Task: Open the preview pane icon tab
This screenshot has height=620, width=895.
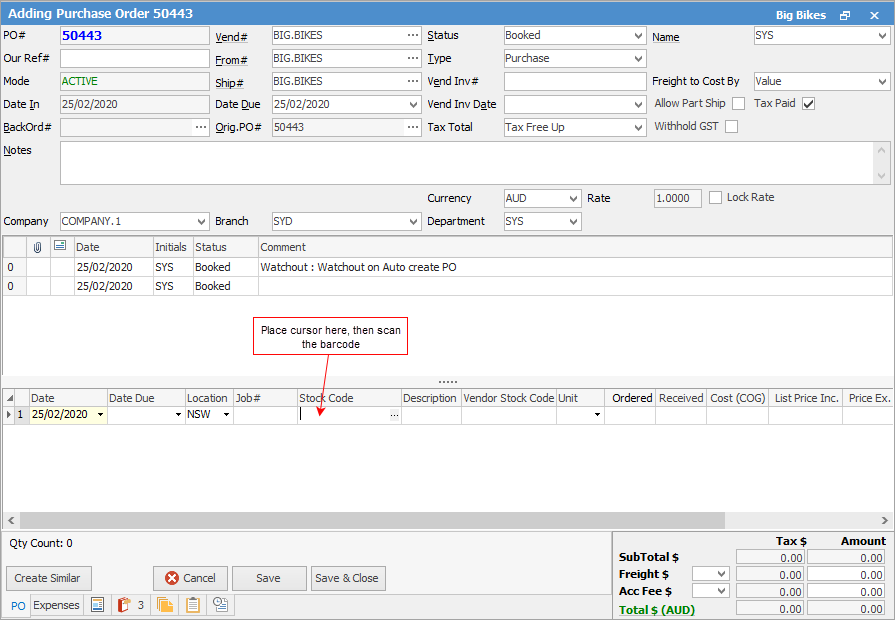Action: click(x=97, y=605)
